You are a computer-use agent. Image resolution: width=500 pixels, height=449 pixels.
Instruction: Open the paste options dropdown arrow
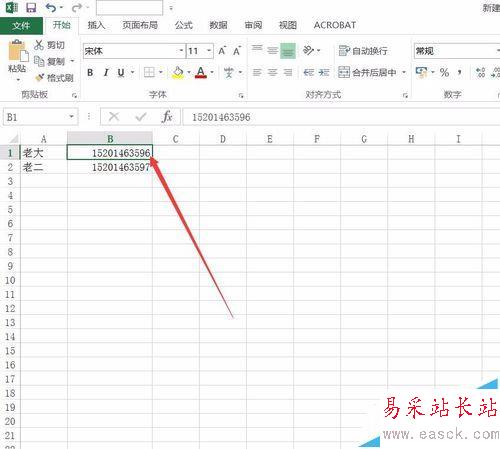18,80
